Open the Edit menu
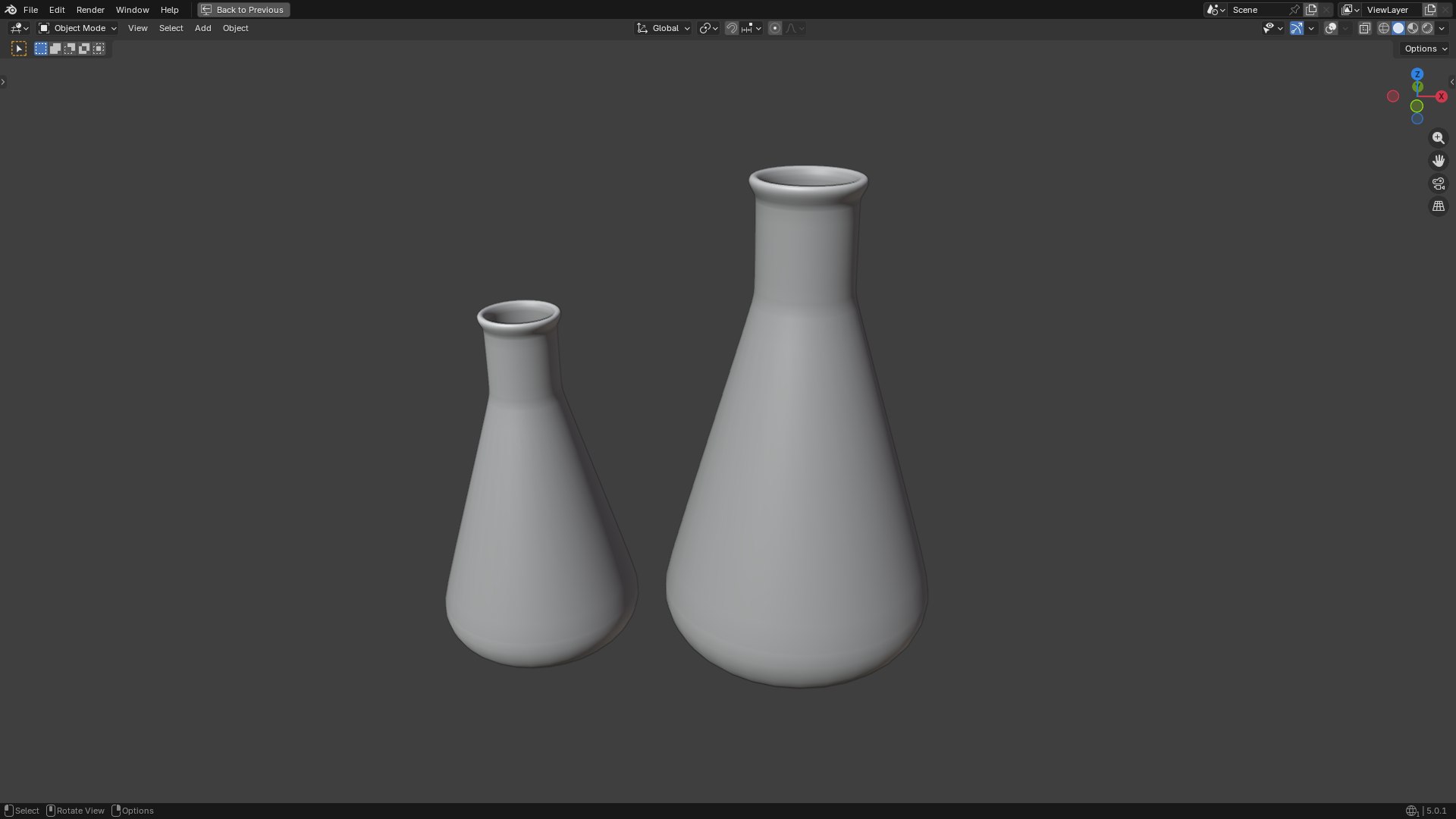The width and height of the screenshot is (1456, 819). (57, 10)
